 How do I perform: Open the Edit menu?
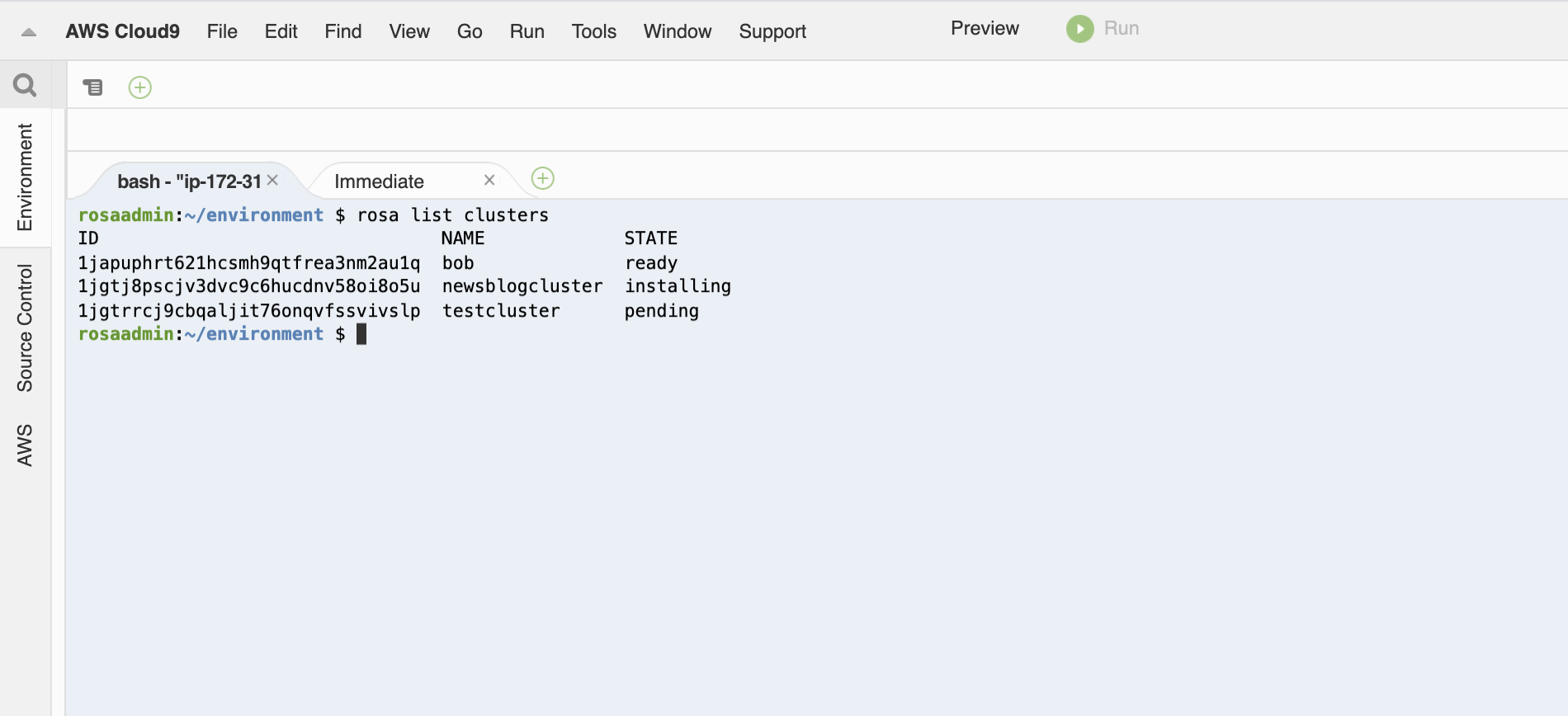click(281, 31)
